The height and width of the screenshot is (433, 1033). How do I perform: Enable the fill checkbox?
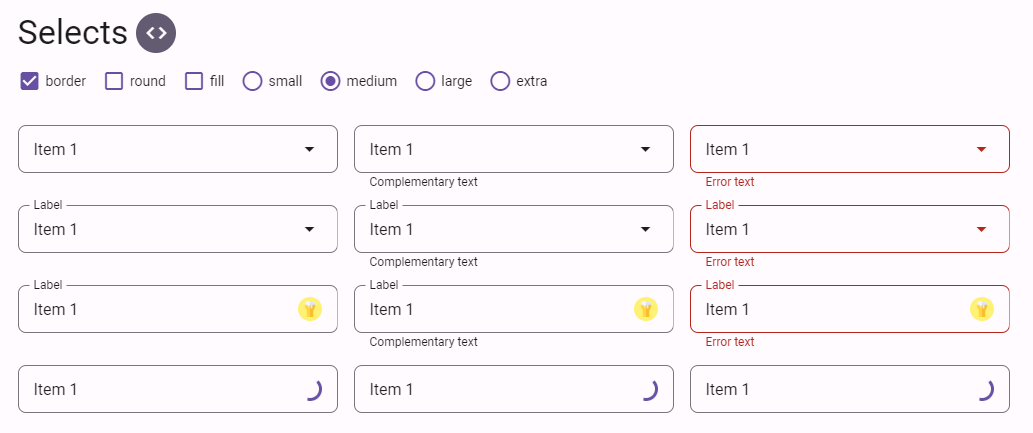tap(194, 82)
